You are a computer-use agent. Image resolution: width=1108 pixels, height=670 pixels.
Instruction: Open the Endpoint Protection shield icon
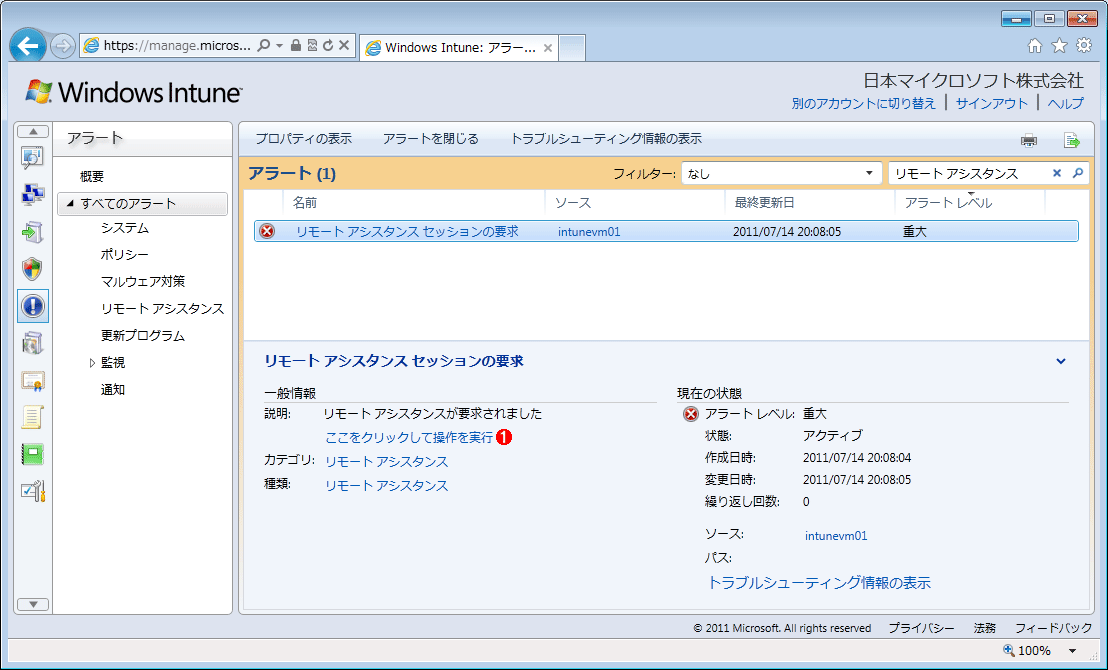[33, 269]
